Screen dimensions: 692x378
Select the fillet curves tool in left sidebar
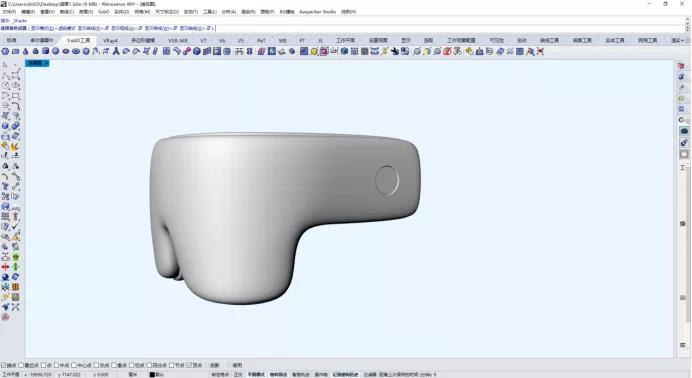tap(15, 106)
